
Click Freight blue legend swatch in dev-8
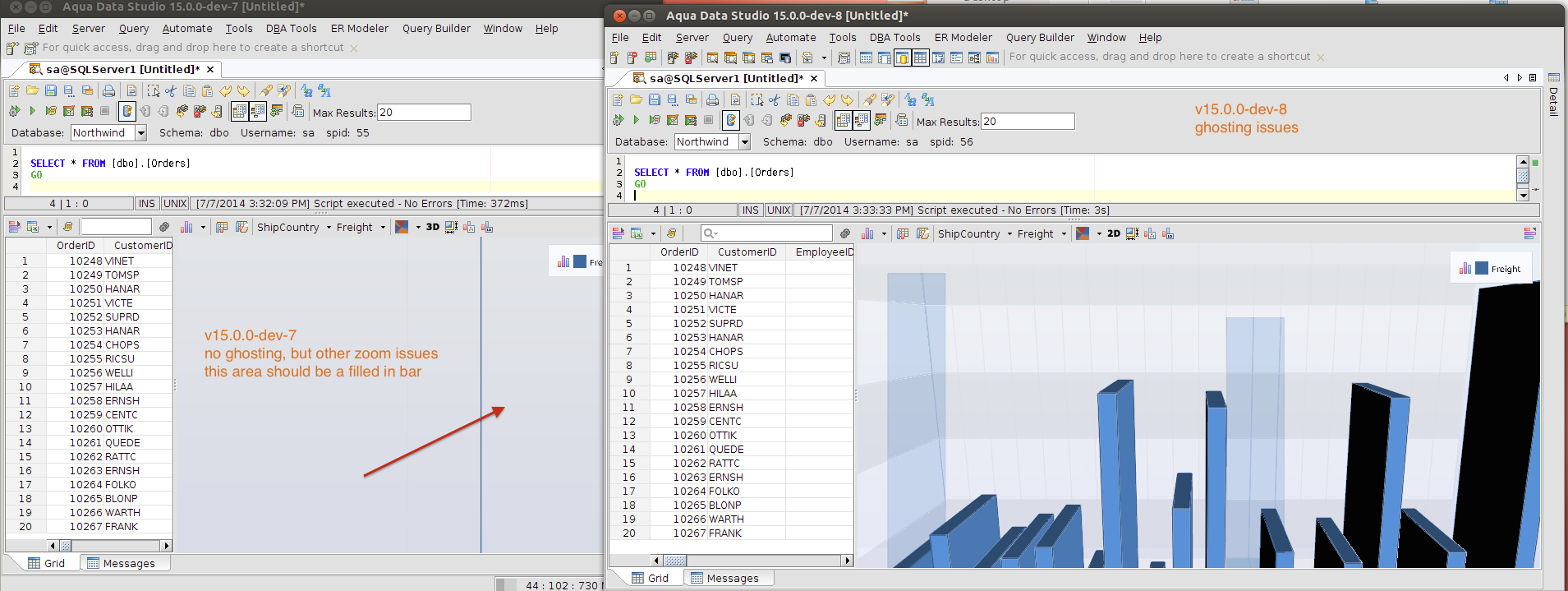point(1482,268)
